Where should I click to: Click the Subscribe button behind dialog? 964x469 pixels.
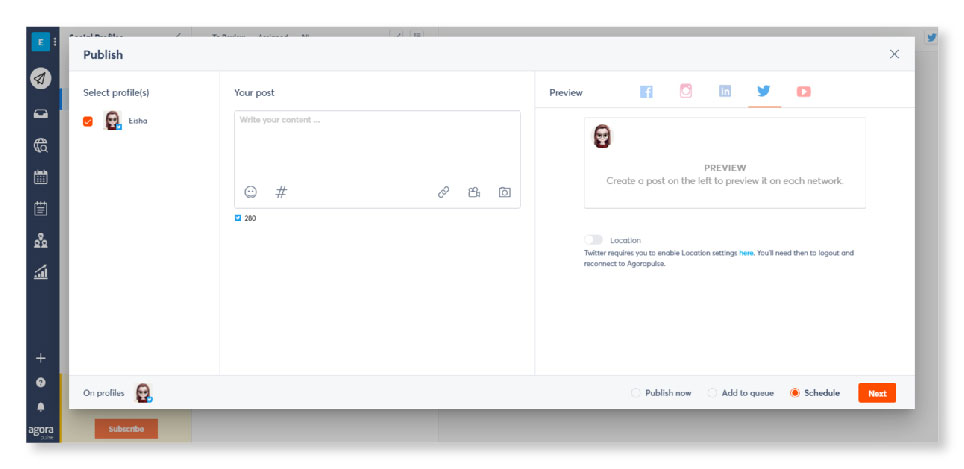[x=126, y=429]
